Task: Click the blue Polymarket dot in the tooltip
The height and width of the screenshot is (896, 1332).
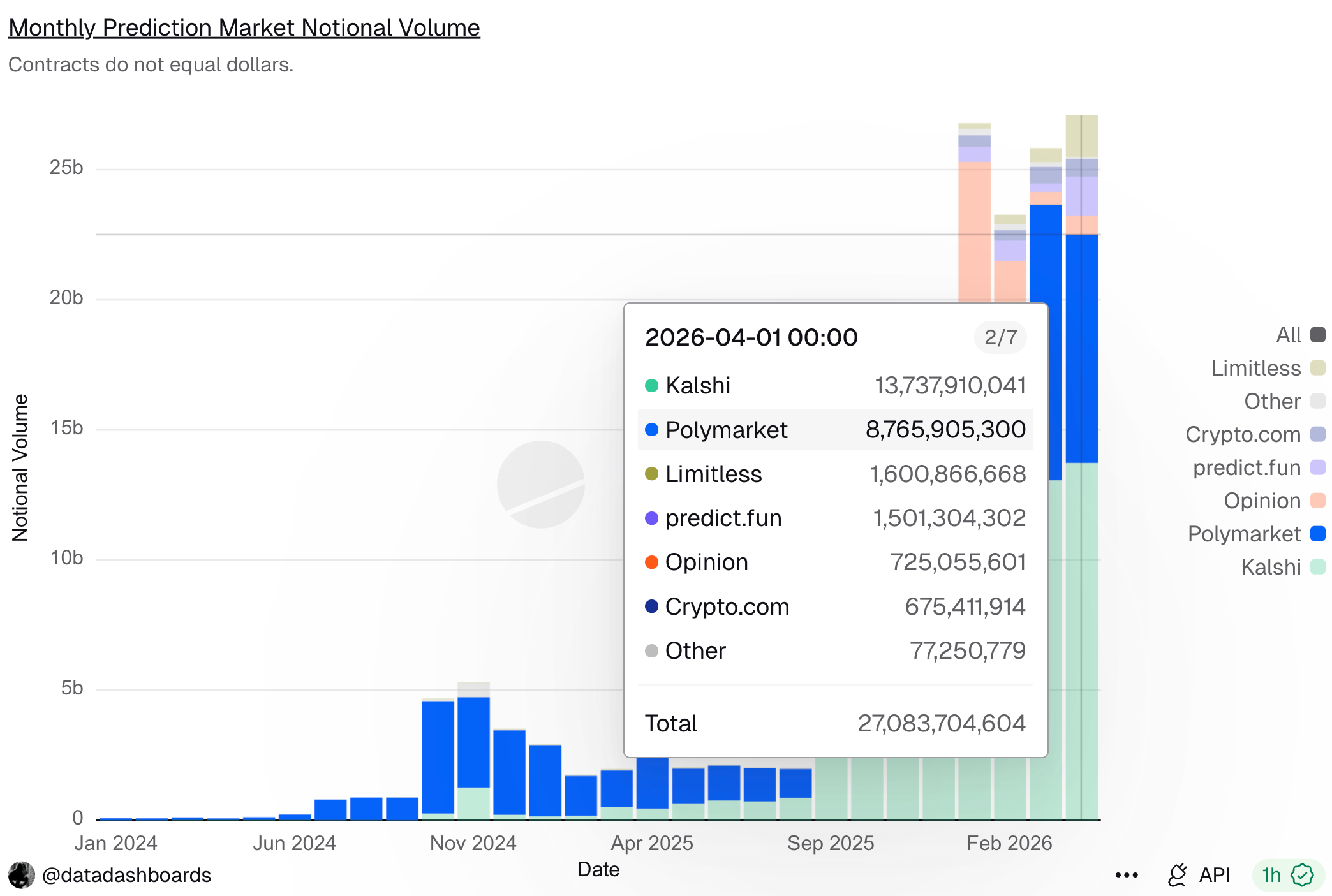Action: click(x=651, y=430)
